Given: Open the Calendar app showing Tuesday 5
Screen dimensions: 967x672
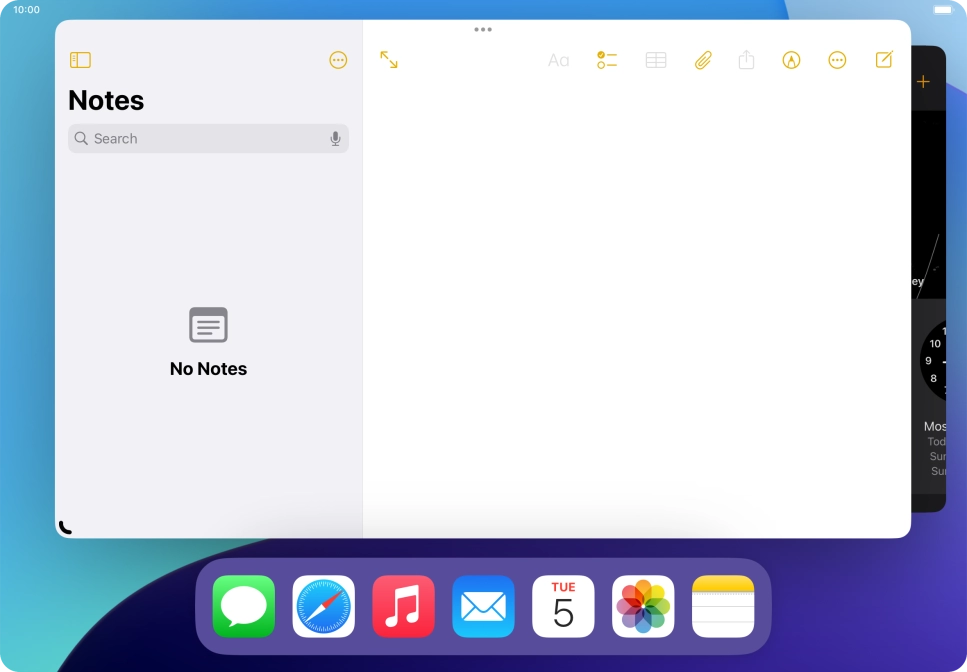Looking at the screenshot, I should (563, 605).
